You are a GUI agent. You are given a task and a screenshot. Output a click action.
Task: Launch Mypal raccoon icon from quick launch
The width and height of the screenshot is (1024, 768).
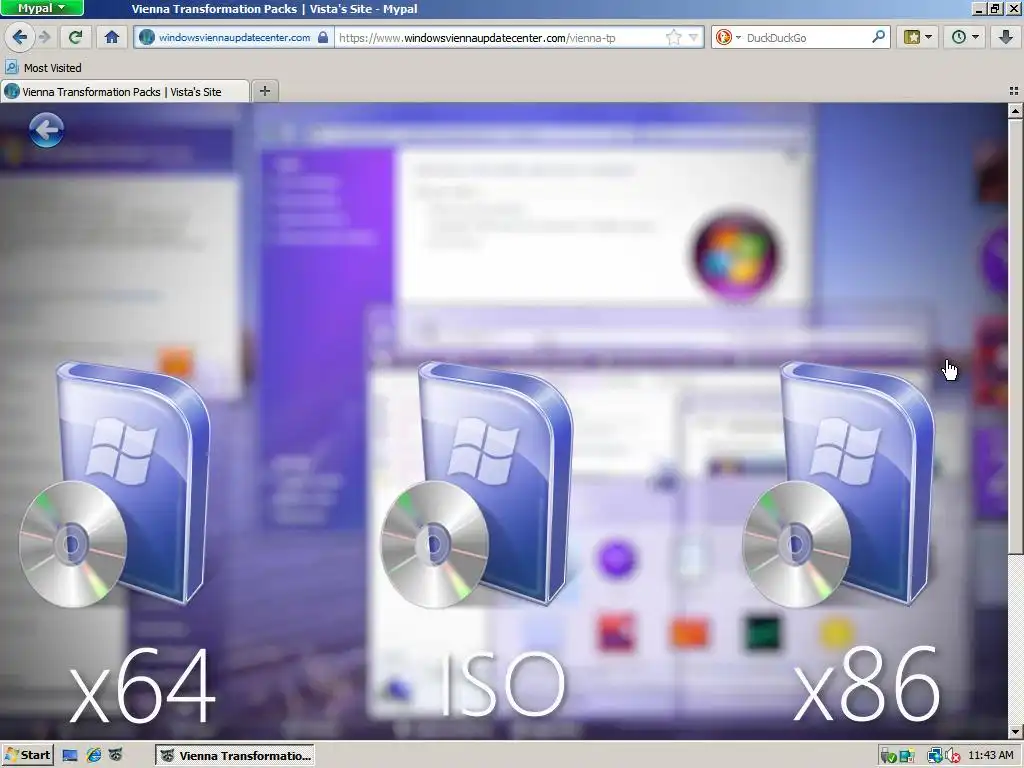pyautogui.click(x=116, y=756)
